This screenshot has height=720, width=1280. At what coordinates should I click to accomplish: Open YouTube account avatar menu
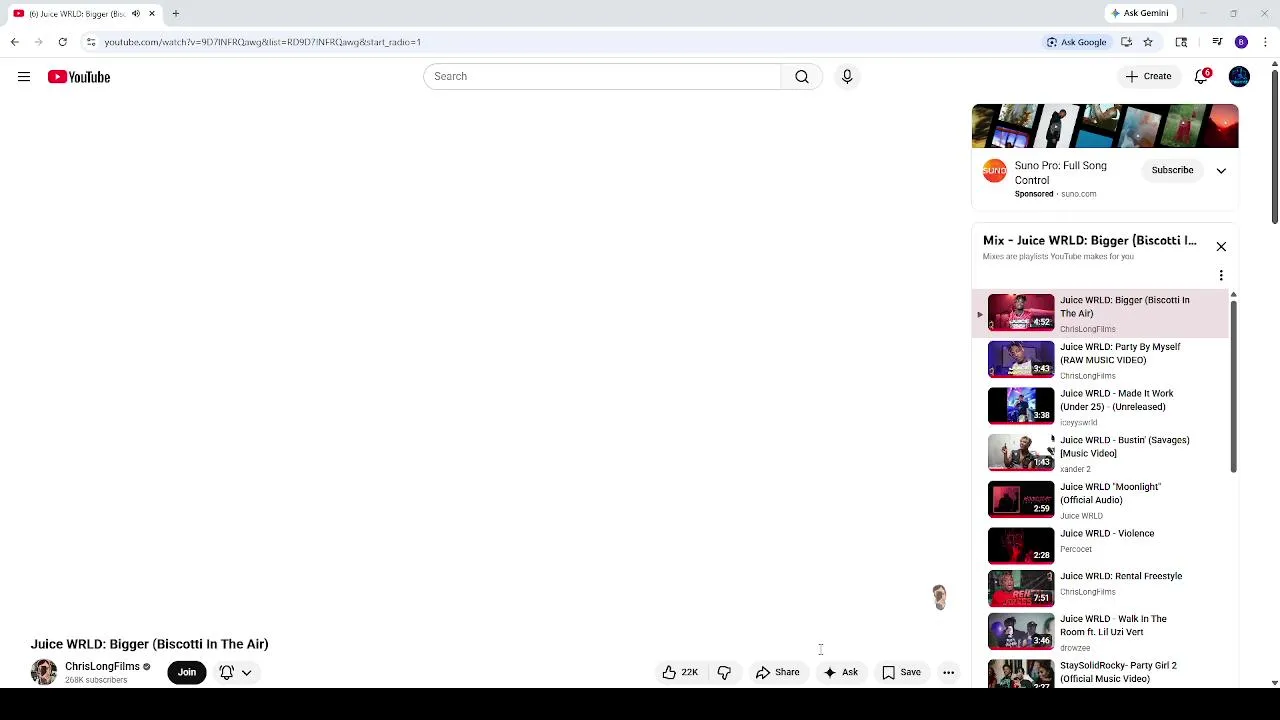(x=1239, y=77)
